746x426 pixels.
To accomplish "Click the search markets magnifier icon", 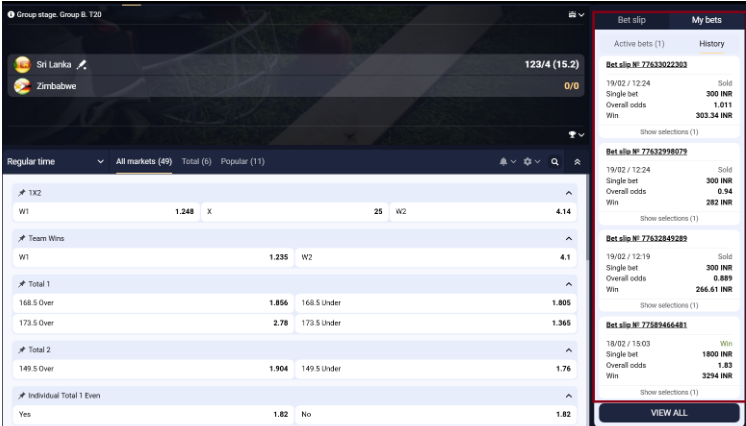I will coord(555,161).
